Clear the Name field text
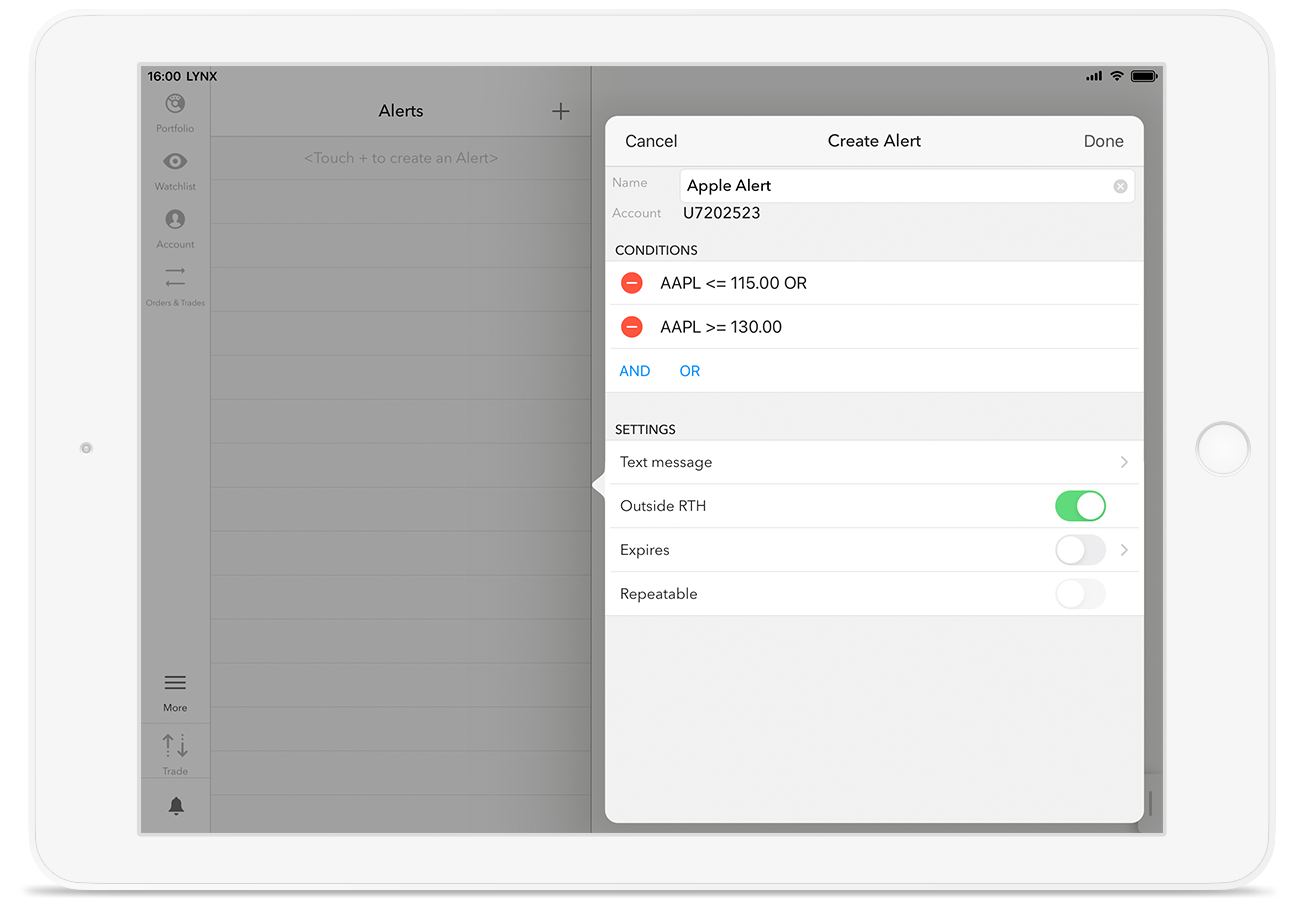 1120,186
